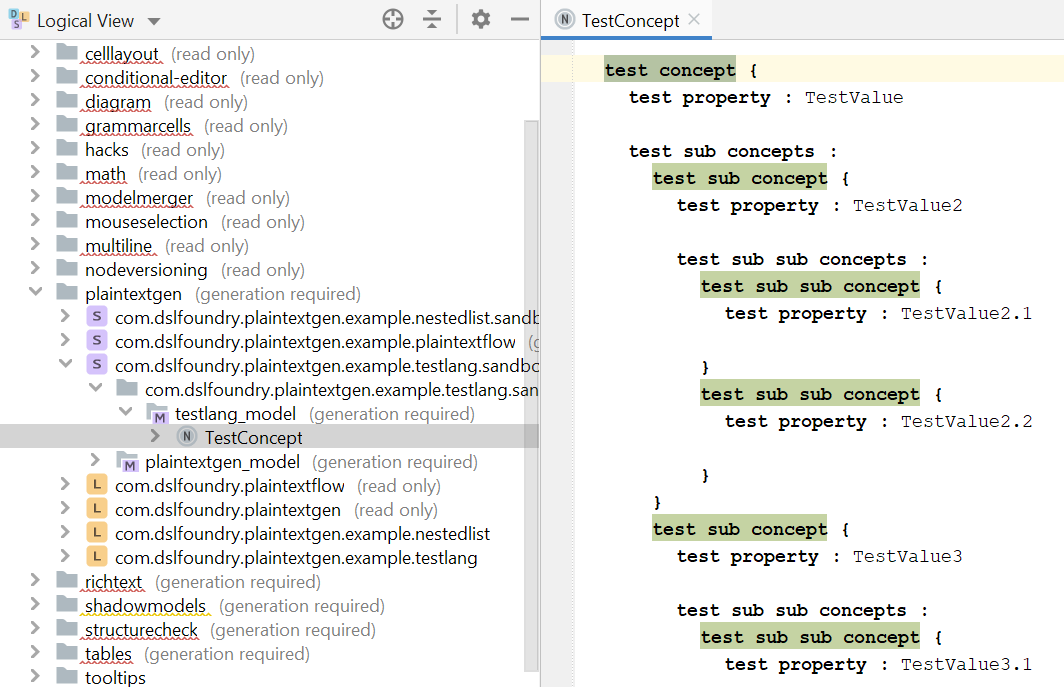The image size is (1064, 687).
Task: Hide the Logical View panel with minimize icon
Action: click(x=519, y=20)
